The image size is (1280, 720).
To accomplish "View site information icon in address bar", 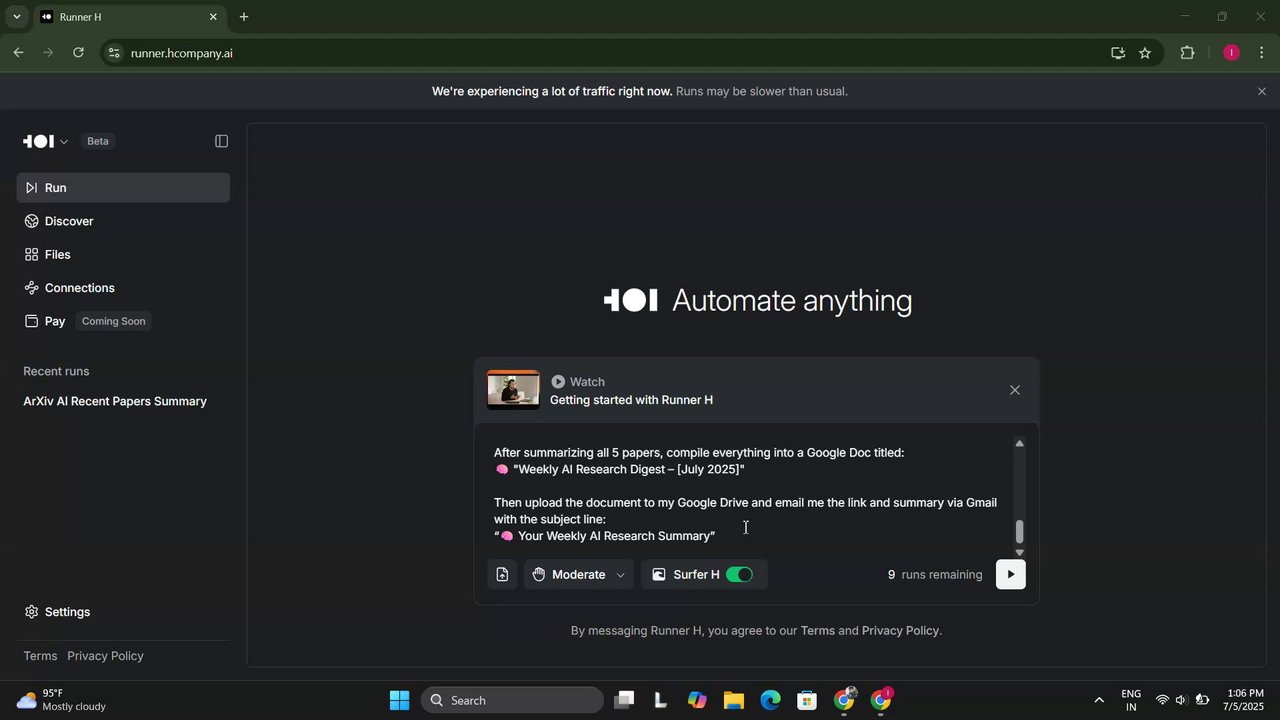I will [x=114, y=53].
